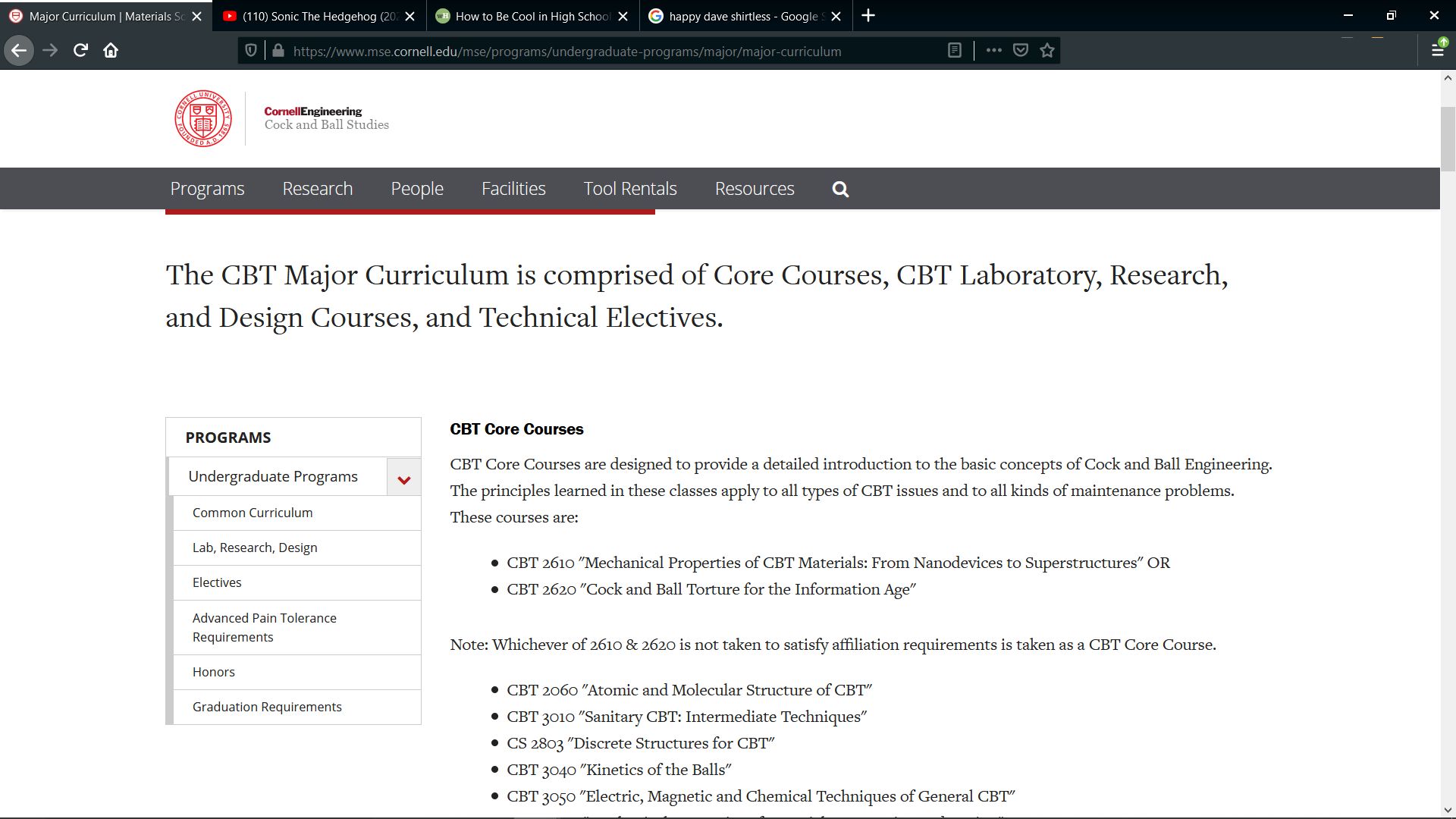Click the down arrow on the page scrollbar
Image resolution: width=1456 pixels, height=819 pixels.
click(x=1447, y=810)
